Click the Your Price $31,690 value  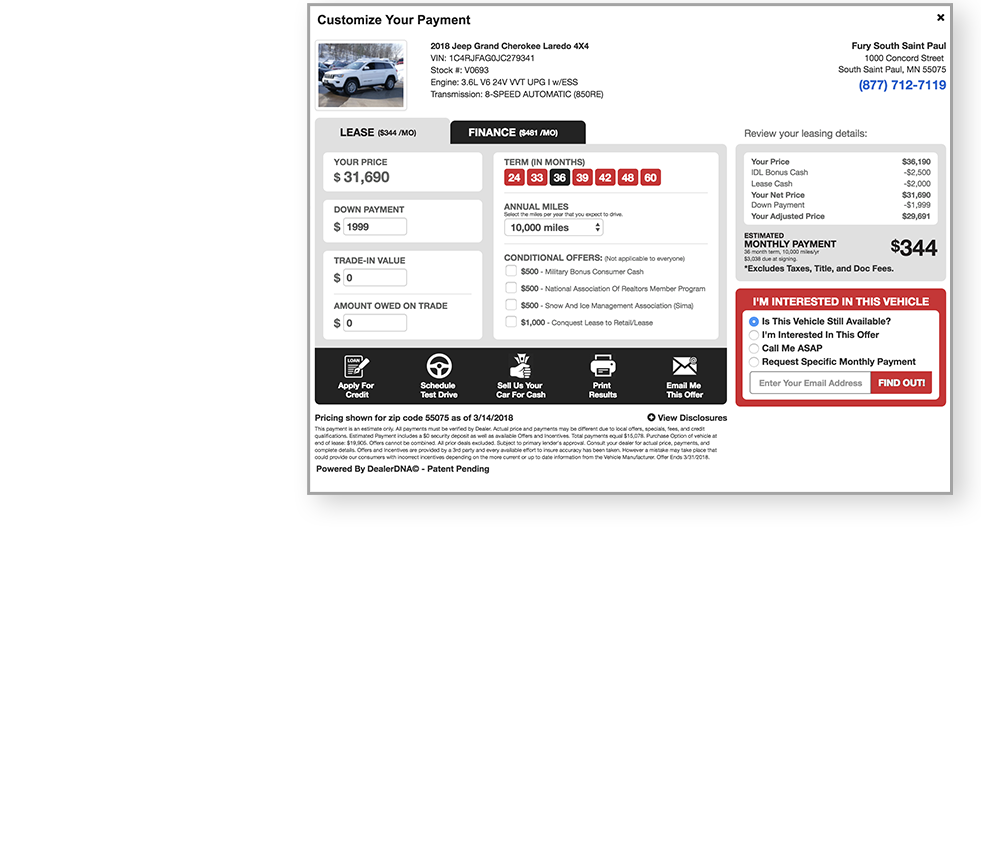click(362, 178)
